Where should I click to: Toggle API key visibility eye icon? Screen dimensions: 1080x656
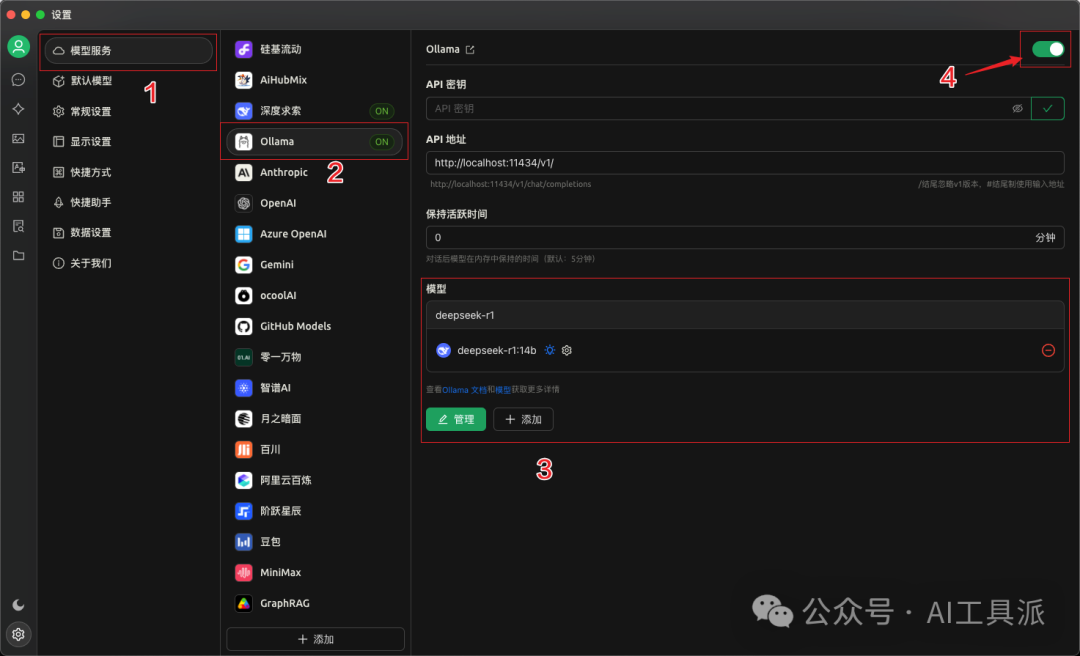click(1017, 109)
